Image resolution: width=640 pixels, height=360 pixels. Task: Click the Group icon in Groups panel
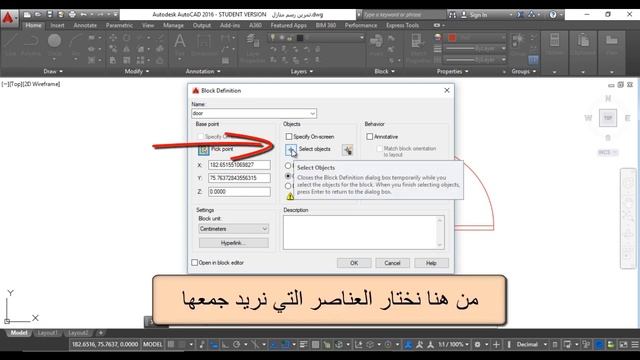pyautogui.click(x=518, y=44)
